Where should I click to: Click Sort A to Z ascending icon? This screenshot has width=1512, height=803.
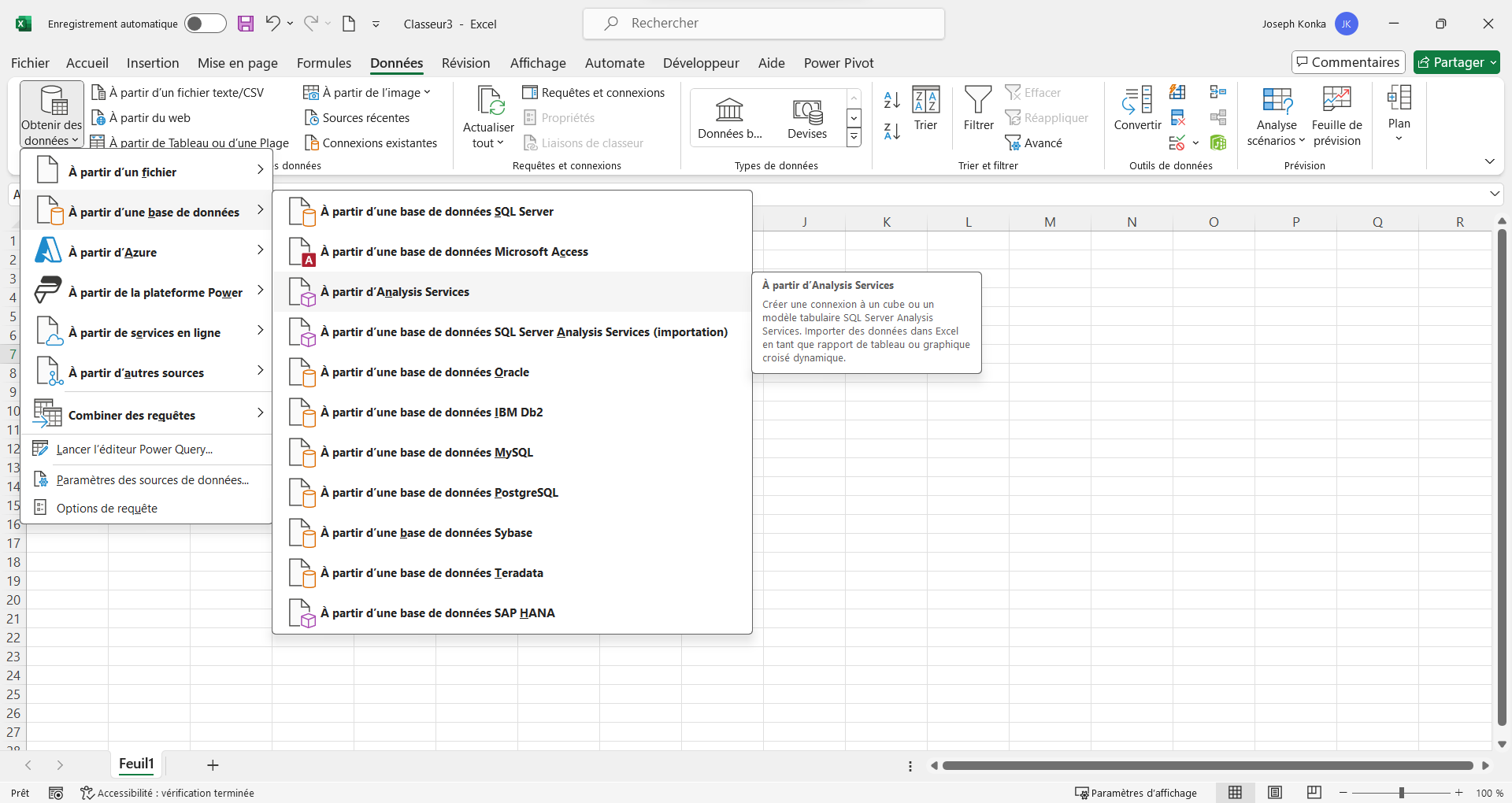[891, 100]
